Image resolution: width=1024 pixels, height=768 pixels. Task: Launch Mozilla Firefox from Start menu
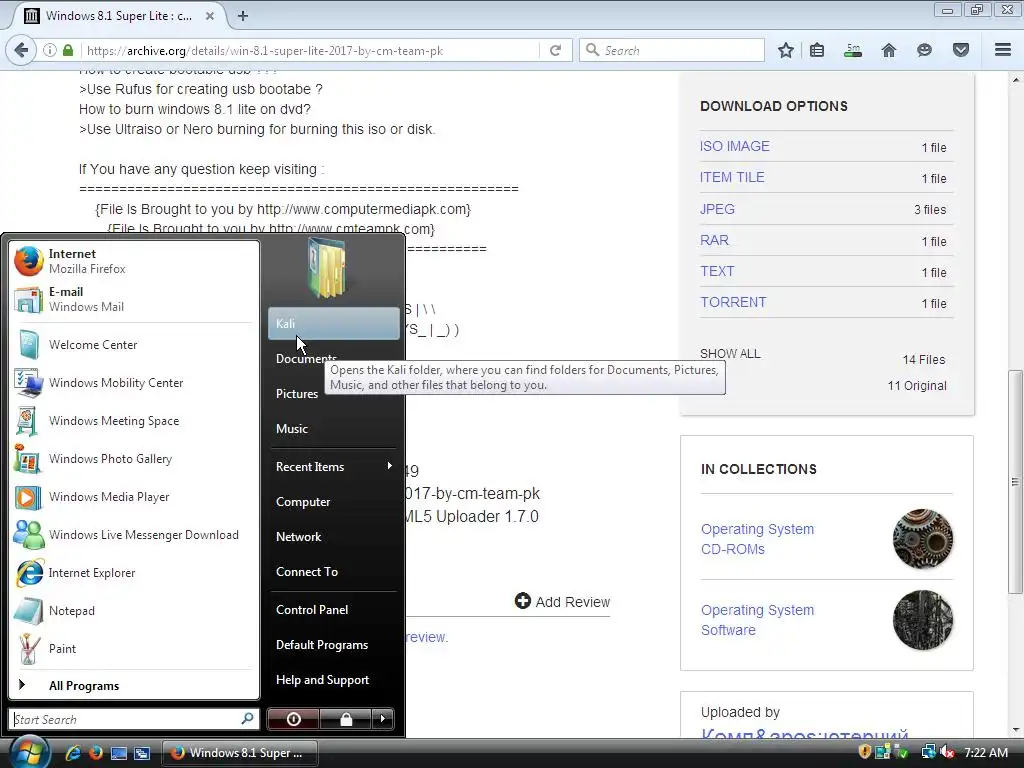click(x=133, y=261)
